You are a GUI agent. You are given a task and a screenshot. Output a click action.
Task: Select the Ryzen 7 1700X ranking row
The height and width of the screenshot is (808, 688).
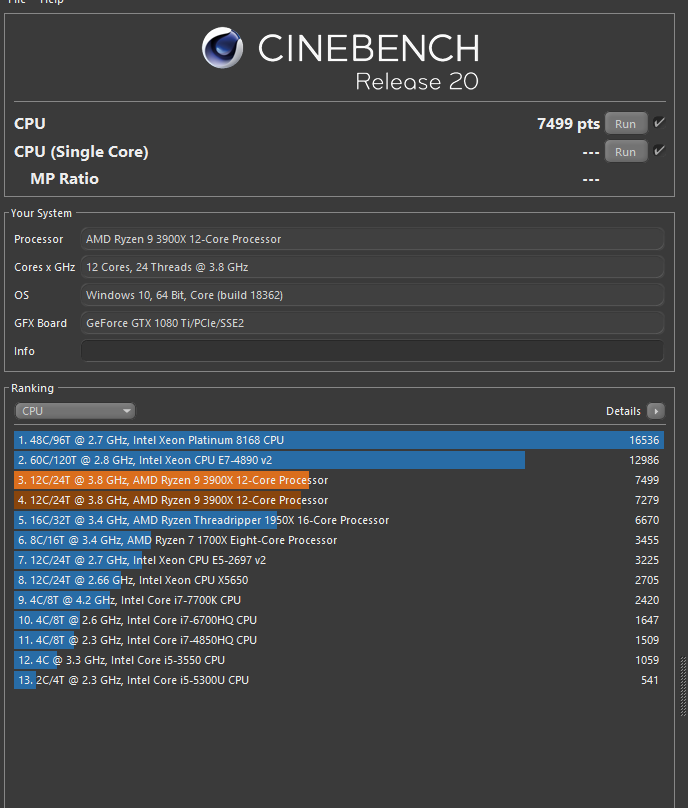339,540
